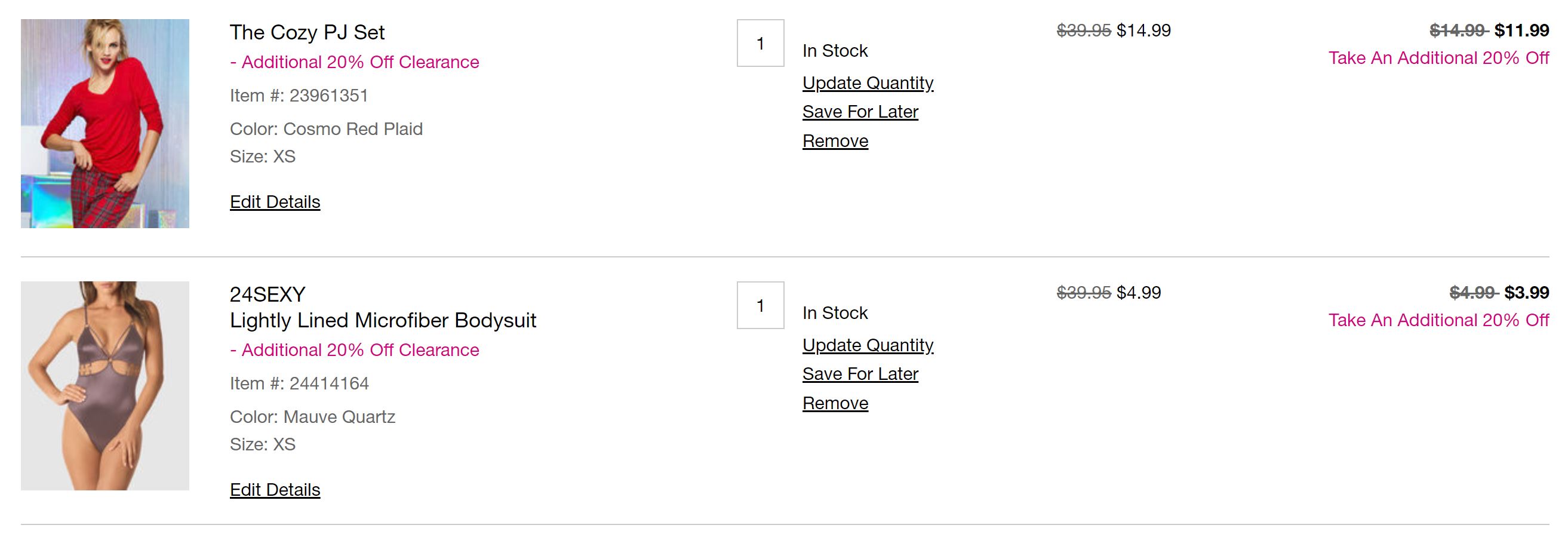Click the 24SEXY brand name
The width and height of the screenshot is (1568, 534).
point(268,294)
